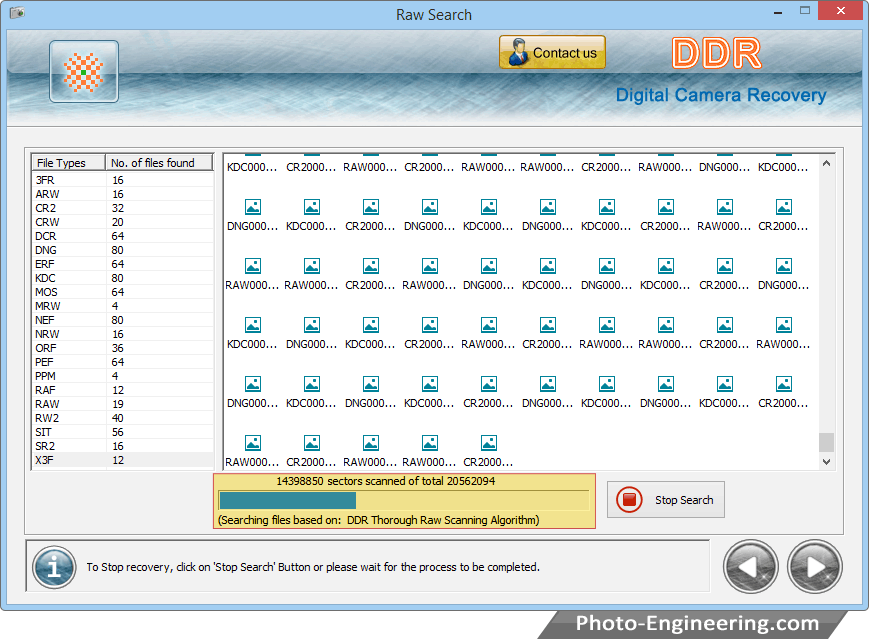Select the 3FR file type row

coord(122,180)
